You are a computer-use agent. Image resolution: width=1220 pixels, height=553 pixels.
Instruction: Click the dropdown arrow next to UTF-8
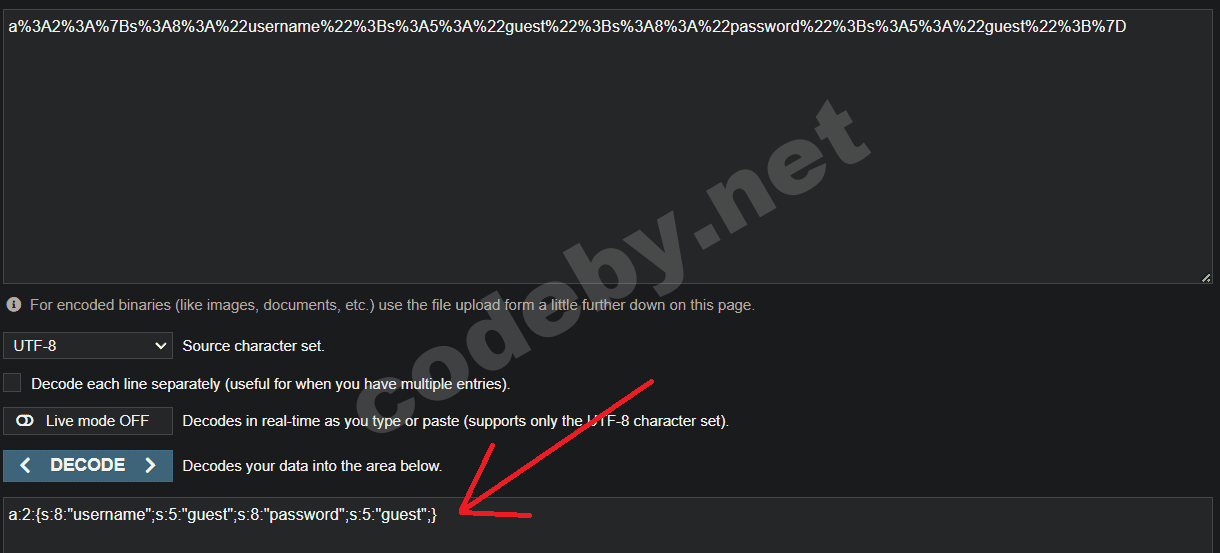coord(161,346)
